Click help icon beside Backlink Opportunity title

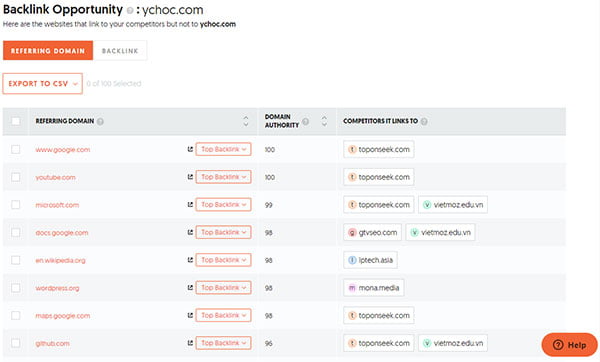[130, 10]
